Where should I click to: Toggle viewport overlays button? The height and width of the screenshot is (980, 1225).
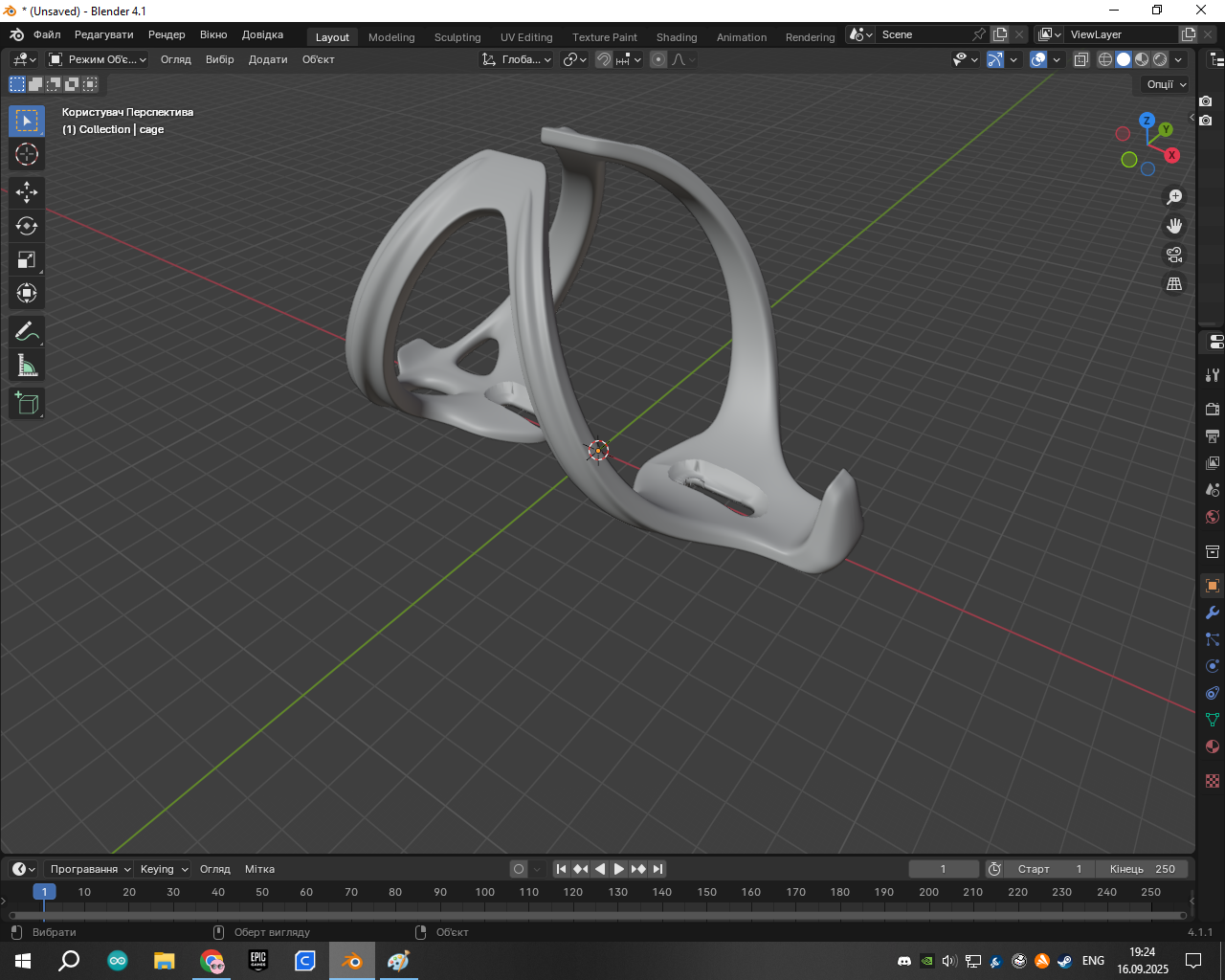[1038, 59]
